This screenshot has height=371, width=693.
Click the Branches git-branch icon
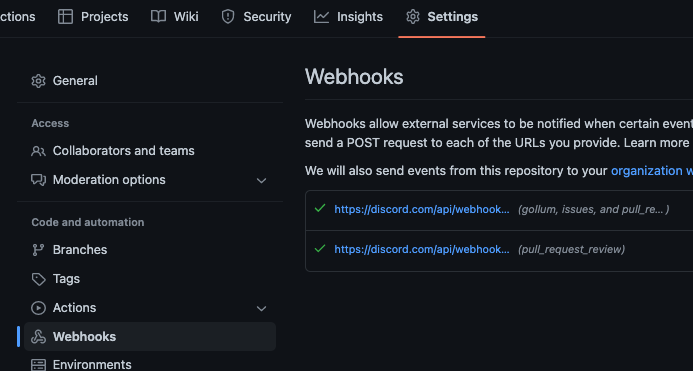pyautogui.click(x=38, y=250)
